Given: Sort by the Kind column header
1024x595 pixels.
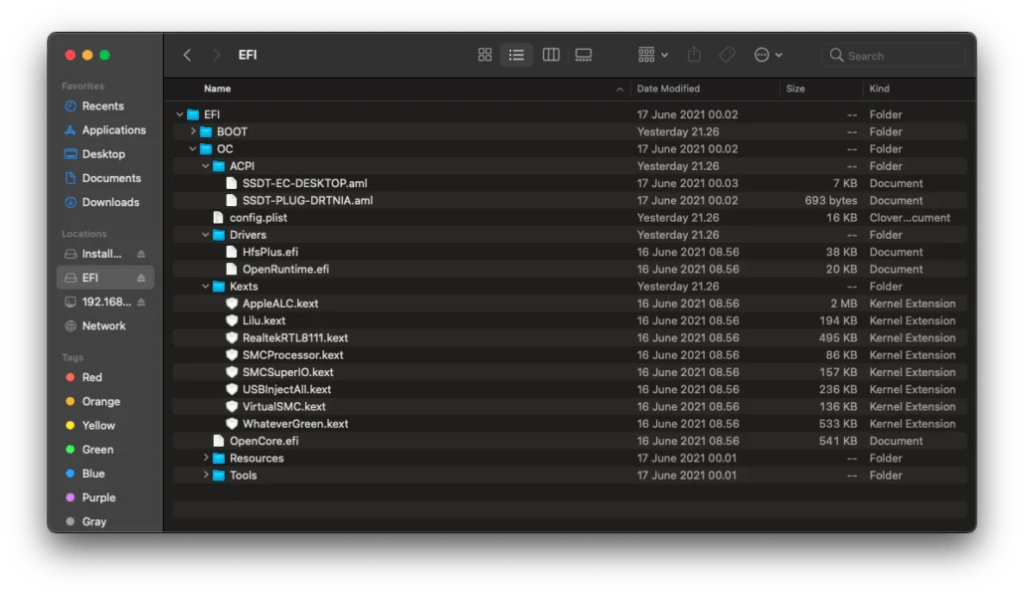Looking at the screenshot, I should pos(879,89).
